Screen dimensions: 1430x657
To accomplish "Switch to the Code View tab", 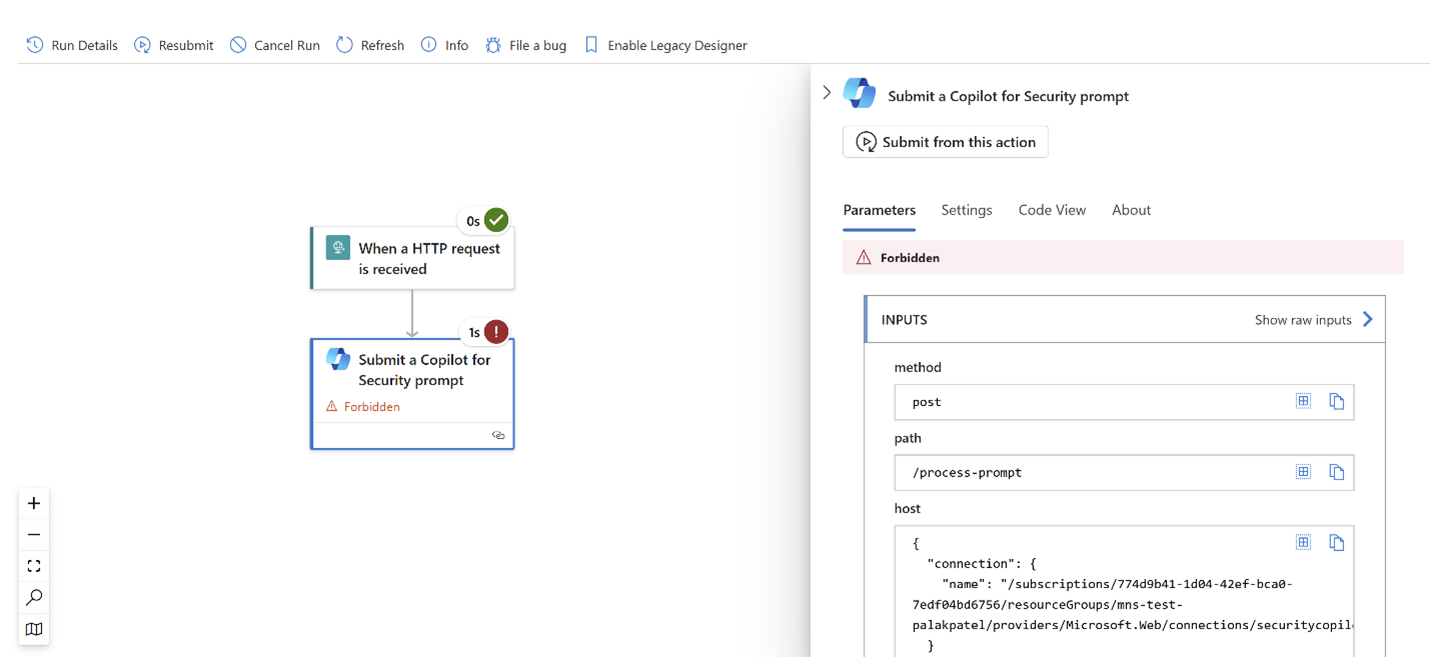I will pyautogui.click(x=1051, y=210).
